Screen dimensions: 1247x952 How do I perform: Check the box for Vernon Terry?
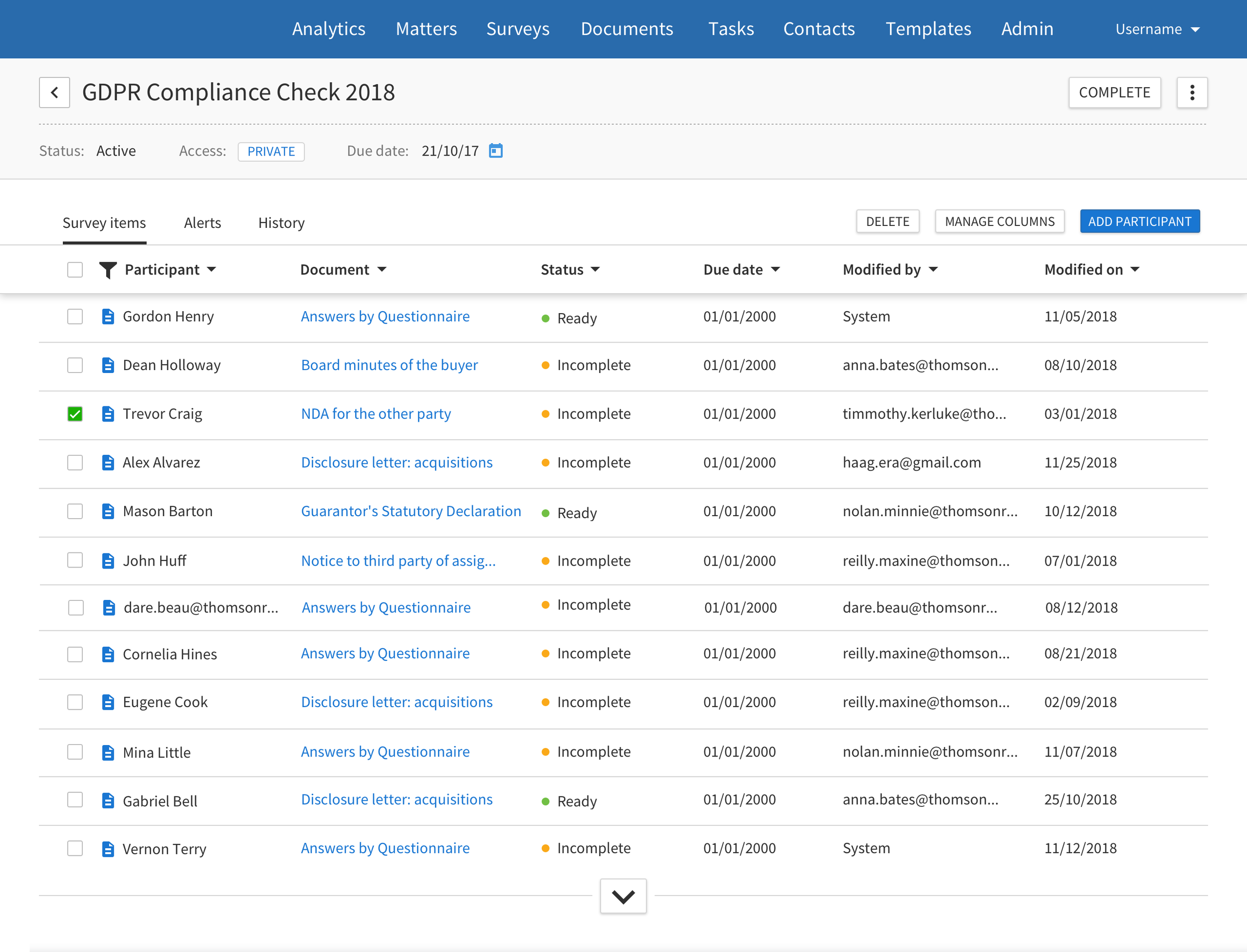pyautogui.click(x=75, y=848)
